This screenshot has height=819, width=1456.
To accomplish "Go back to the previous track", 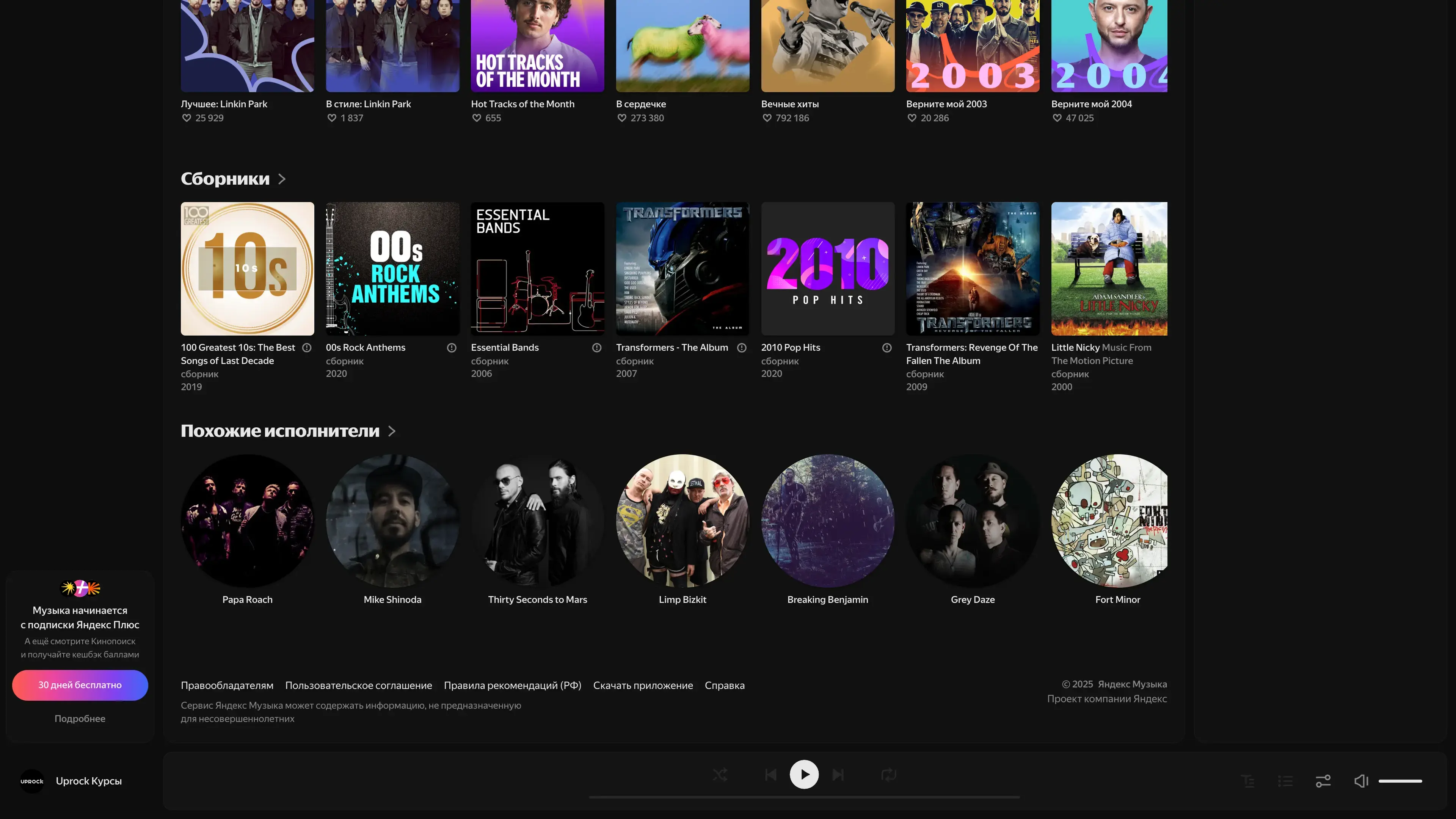I will click(x=770, y=774).
